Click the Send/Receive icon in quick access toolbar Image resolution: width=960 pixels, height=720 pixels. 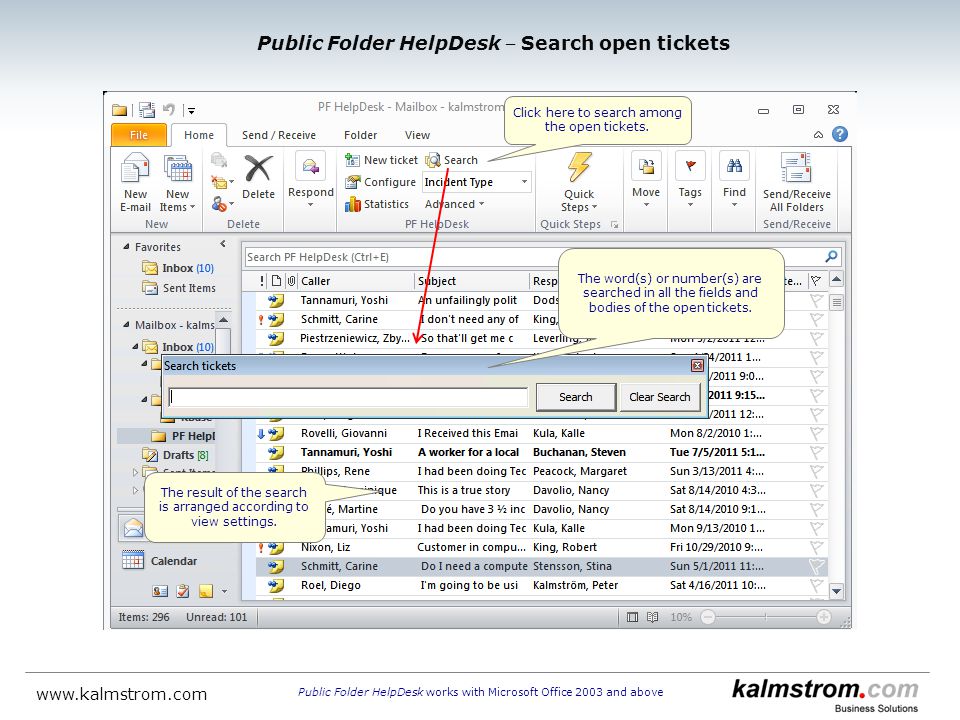147,110
